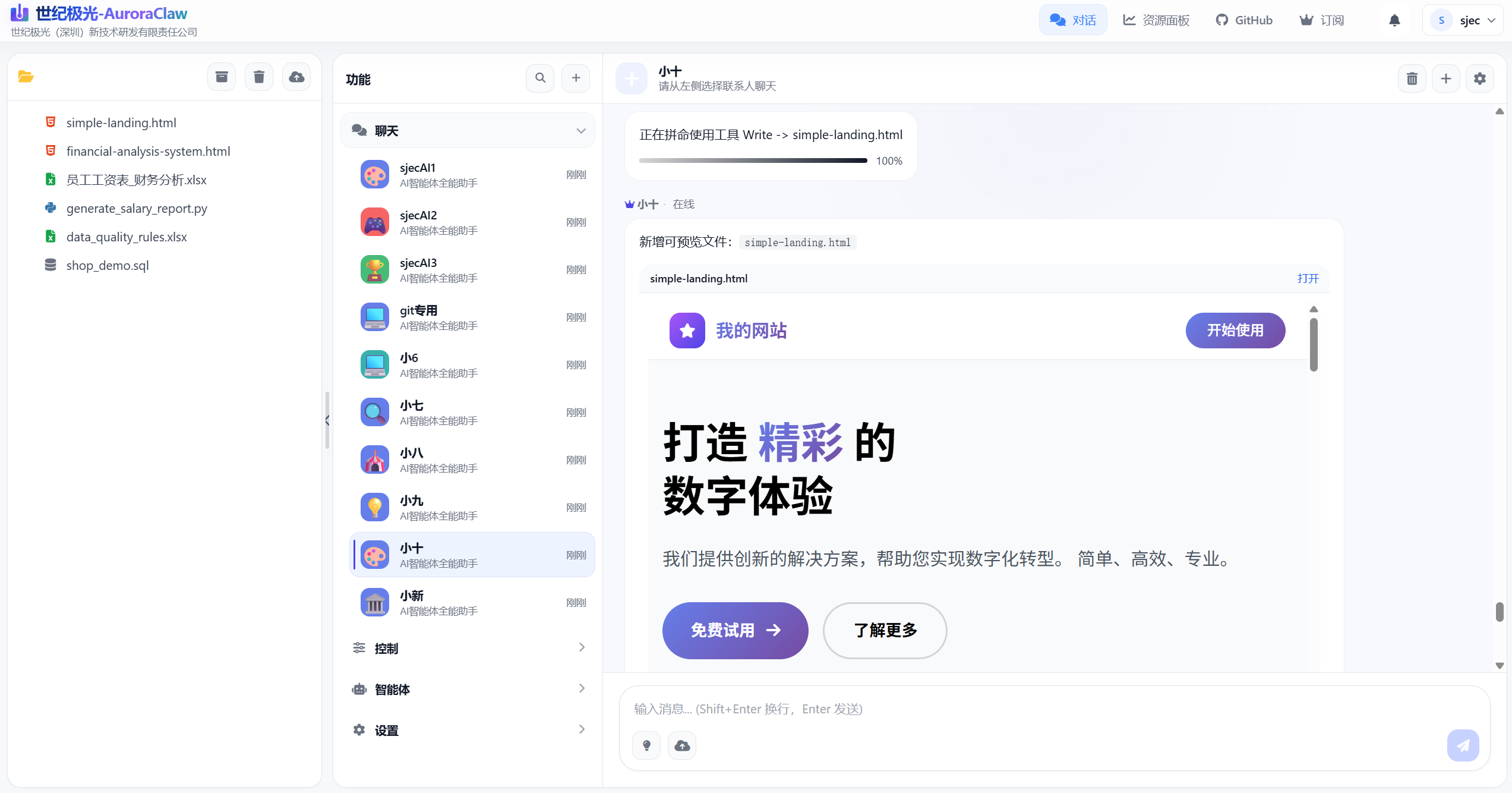
Task: Open chat settings gear for 小十
Action: click(1480, 78)
